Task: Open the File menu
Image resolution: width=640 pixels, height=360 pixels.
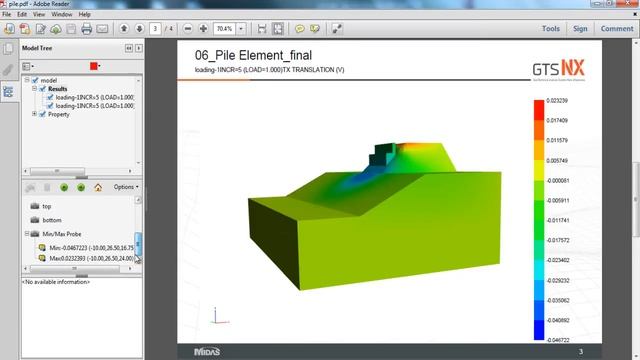Action: point(7,14)
